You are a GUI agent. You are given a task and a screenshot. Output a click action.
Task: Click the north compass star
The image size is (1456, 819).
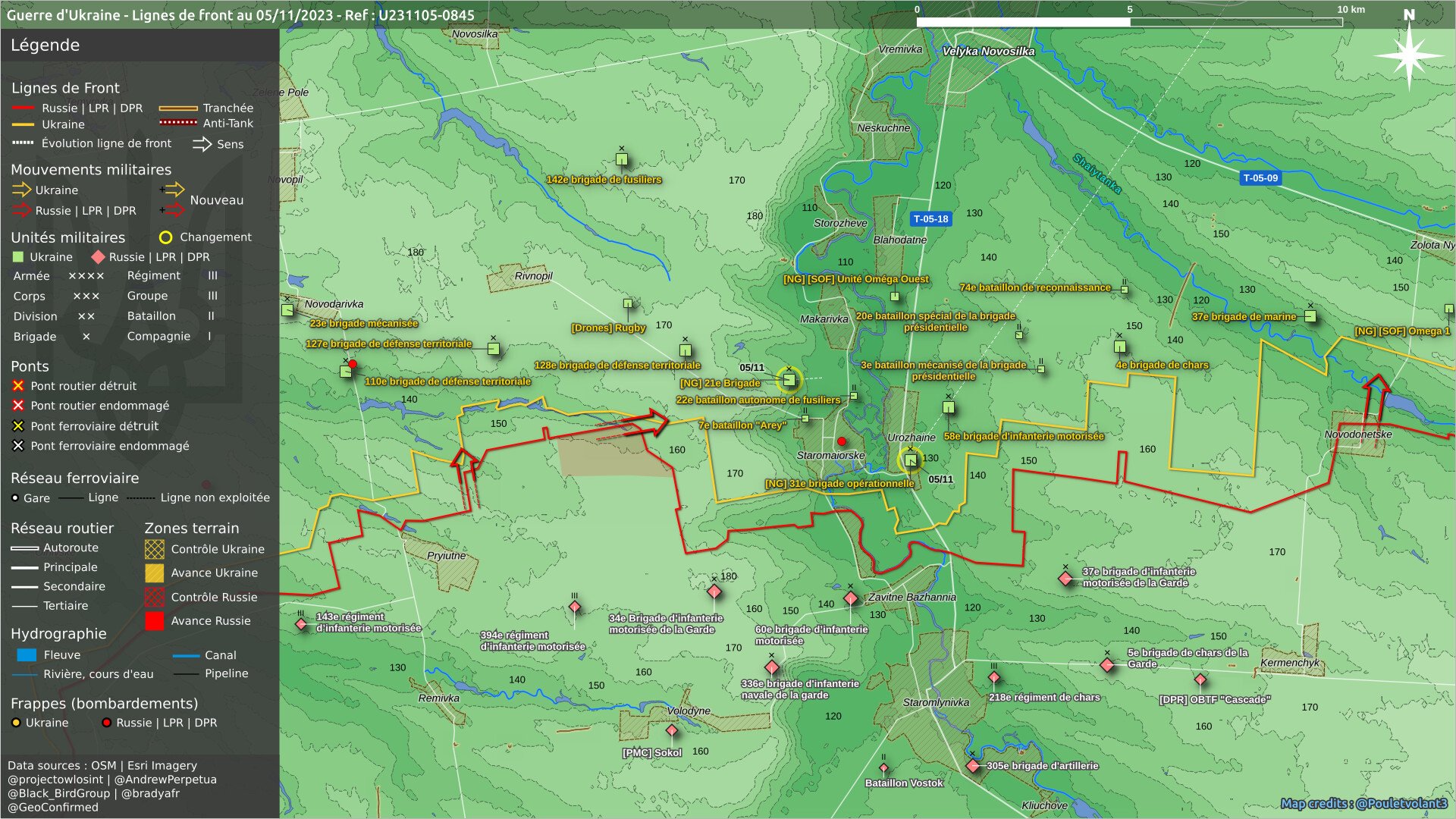1409,55
